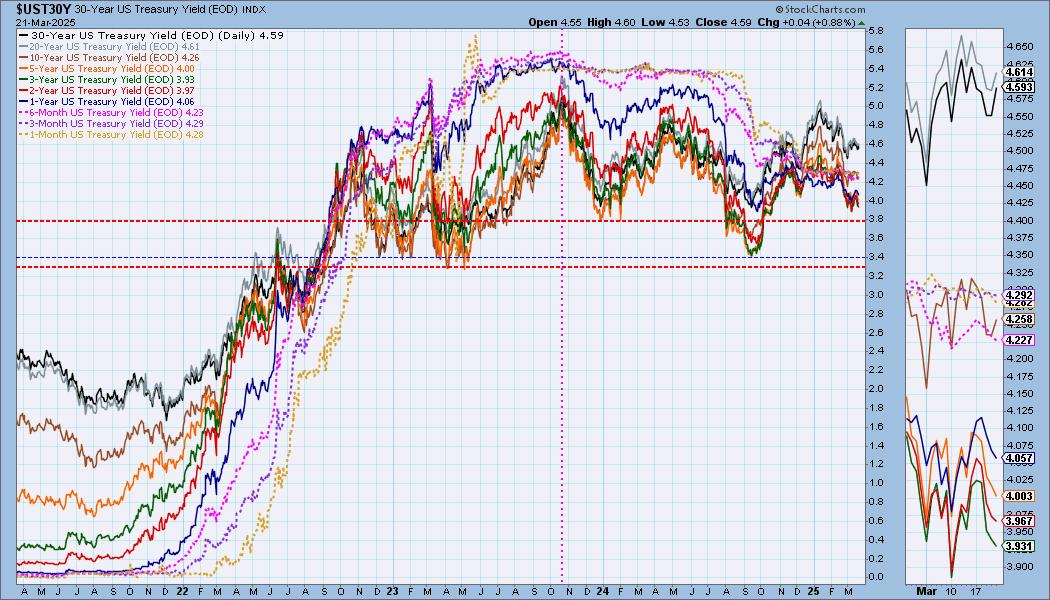Click the 2.0 label on main y-axis
The width and height of the screenshot is (1050, 600).
(876, 388)
